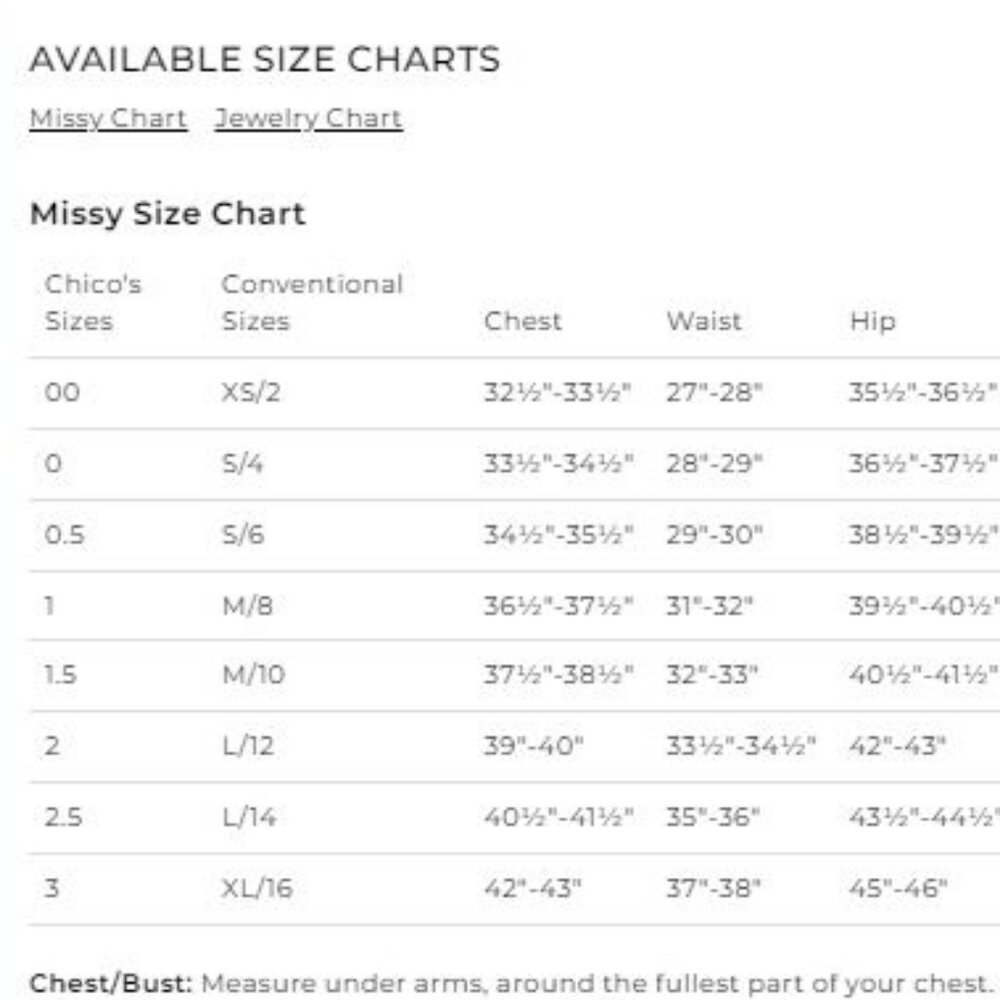Click the Chest/Bust measuring instructions text
The width and height of the screenshot is (1000, 1000).
tap(510, 983)
